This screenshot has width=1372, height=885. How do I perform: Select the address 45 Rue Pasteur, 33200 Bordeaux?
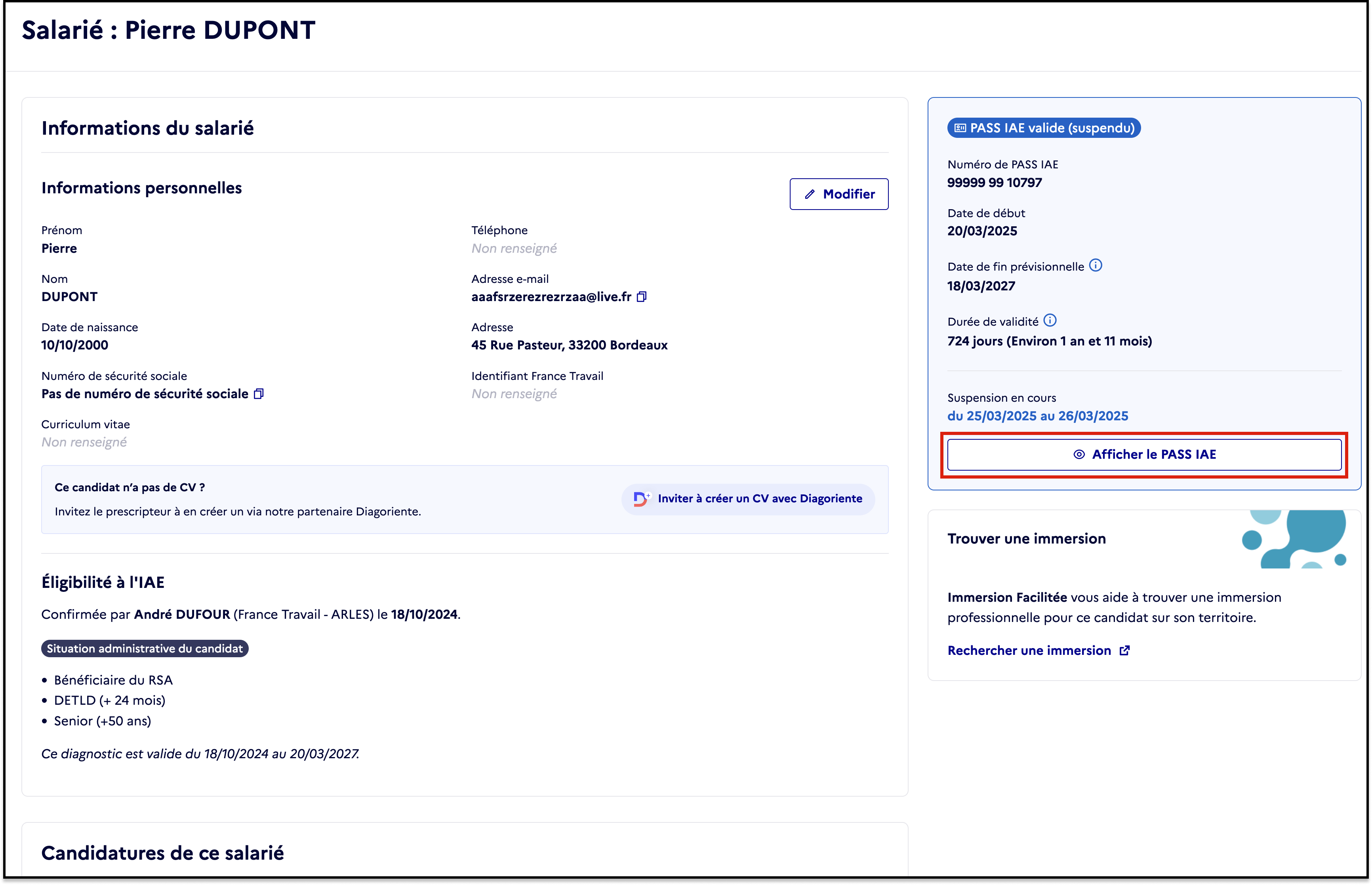pyautogui.click(x=570, y=345)
